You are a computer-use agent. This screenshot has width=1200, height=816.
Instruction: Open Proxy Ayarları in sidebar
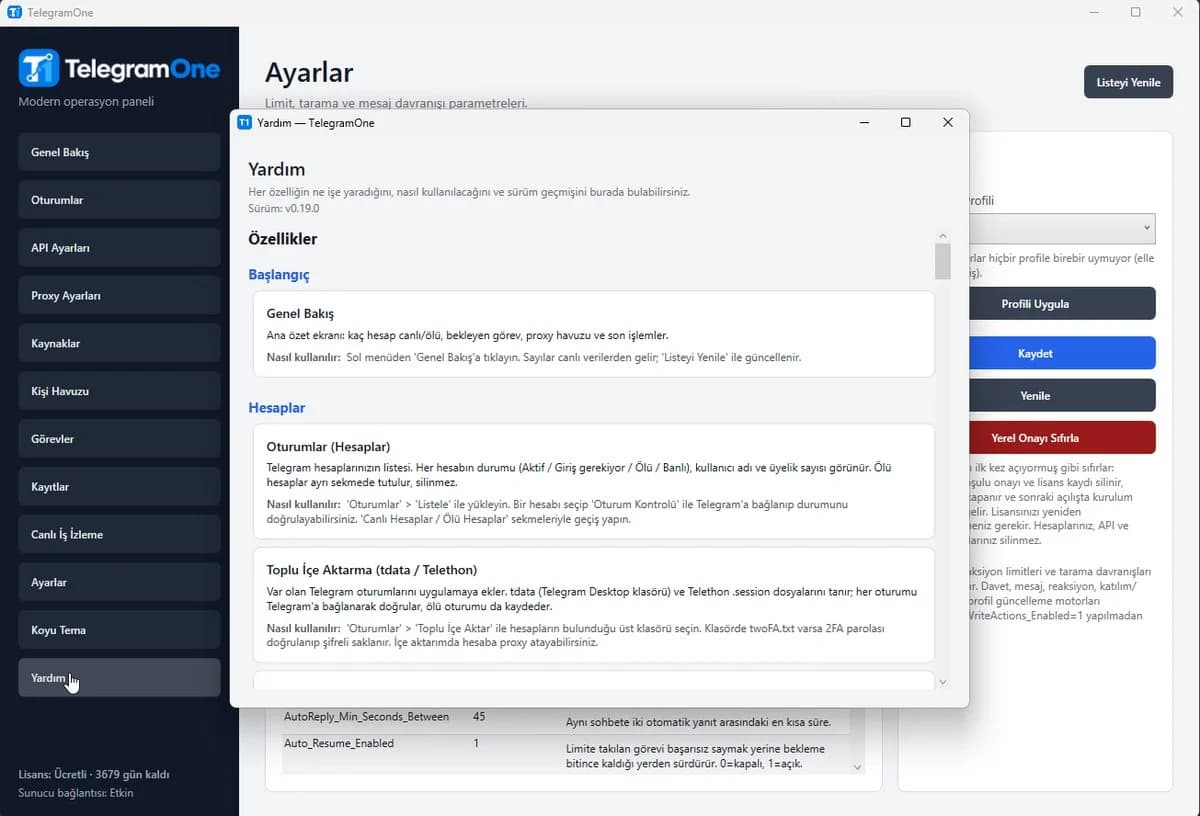click(x=119, y=296)
